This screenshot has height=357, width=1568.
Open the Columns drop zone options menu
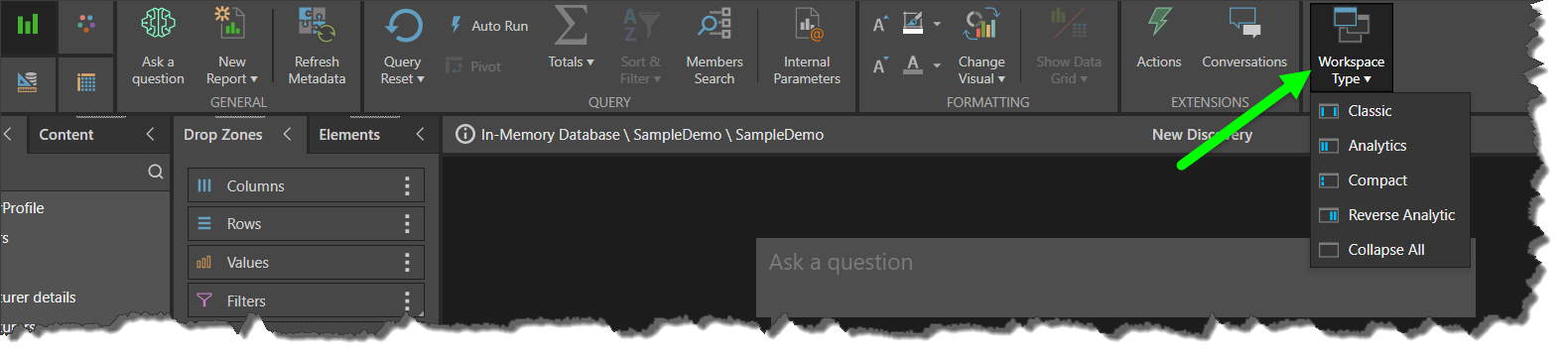pyautogui.click(x=407, y=185)
